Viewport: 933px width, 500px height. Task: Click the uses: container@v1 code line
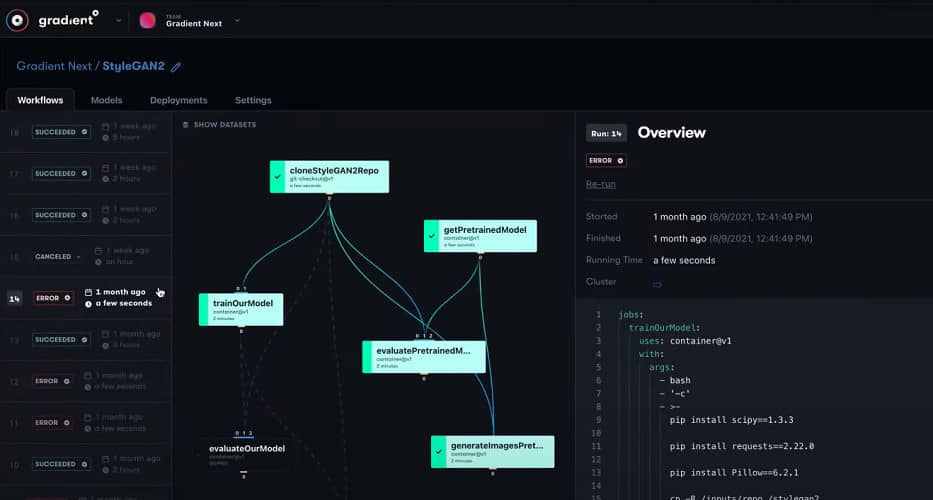(685, 341)
